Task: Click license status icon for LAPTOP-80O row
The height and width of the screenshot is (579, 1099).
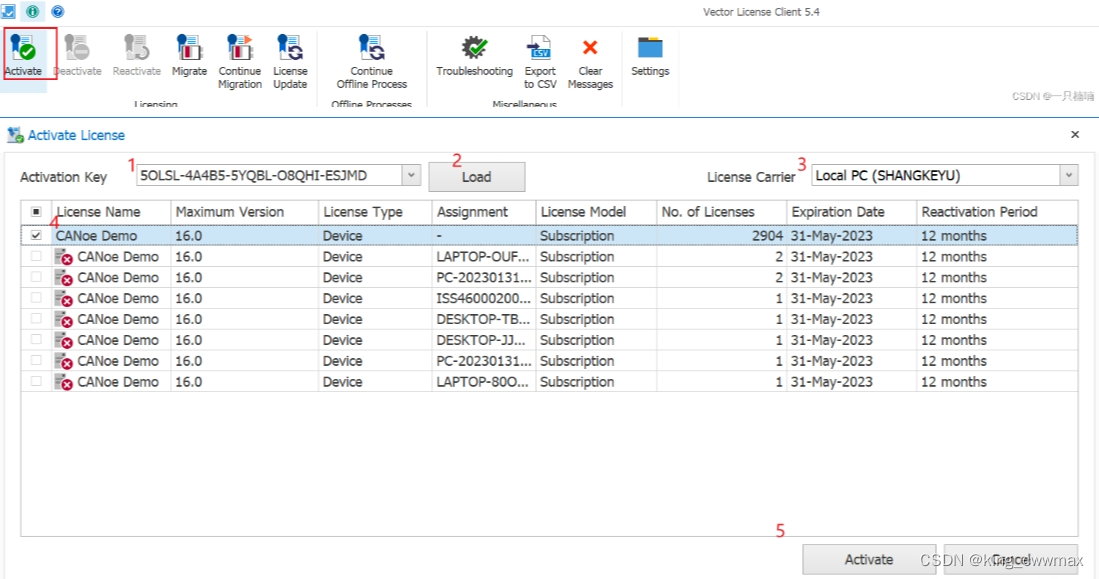Action: tap(64, 383)
